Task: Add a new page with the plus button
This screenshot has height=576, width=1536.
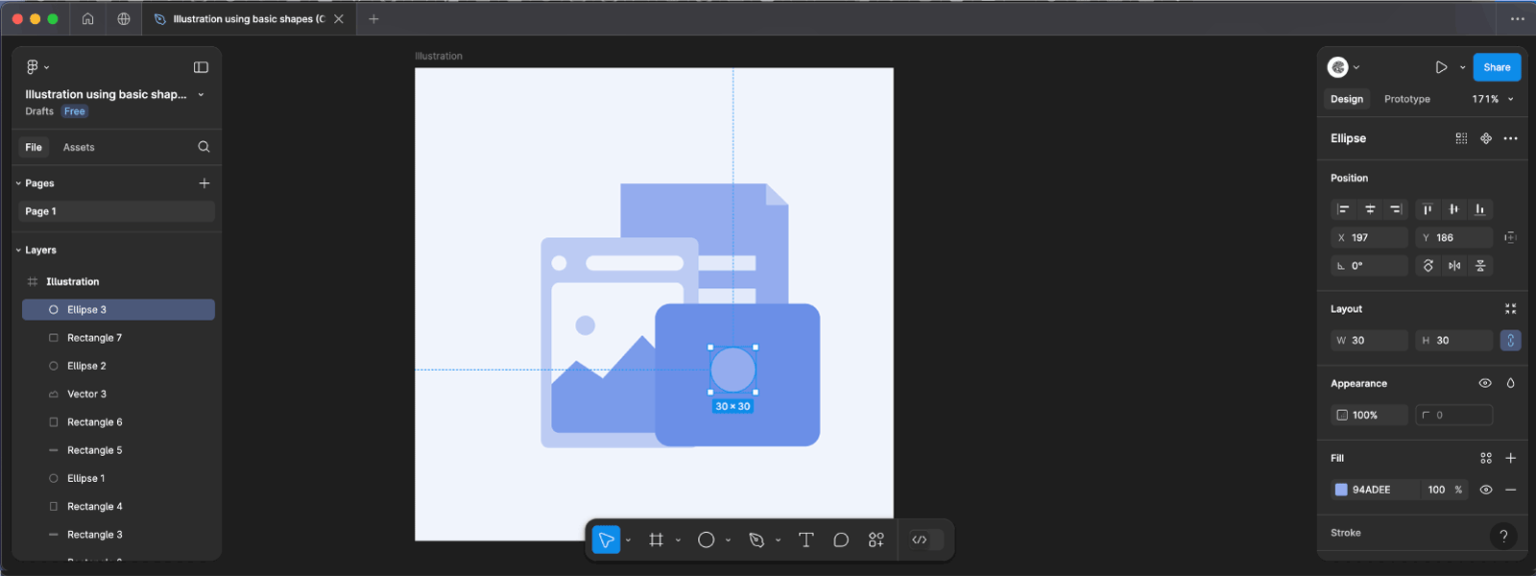Action: (x=204, y=183)
